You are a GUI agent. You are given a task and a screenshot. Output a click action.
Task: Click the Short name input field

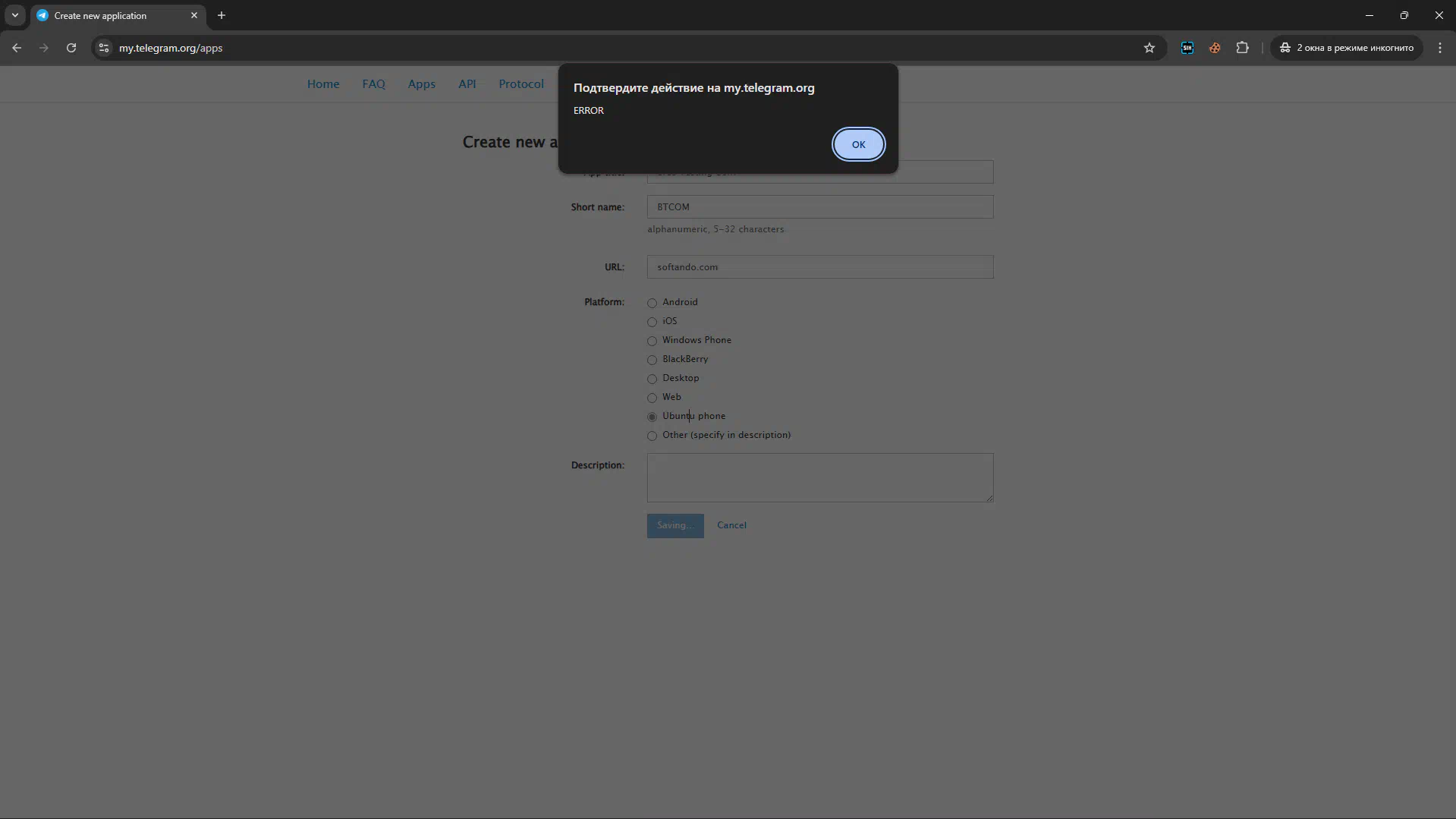(819, 207)
